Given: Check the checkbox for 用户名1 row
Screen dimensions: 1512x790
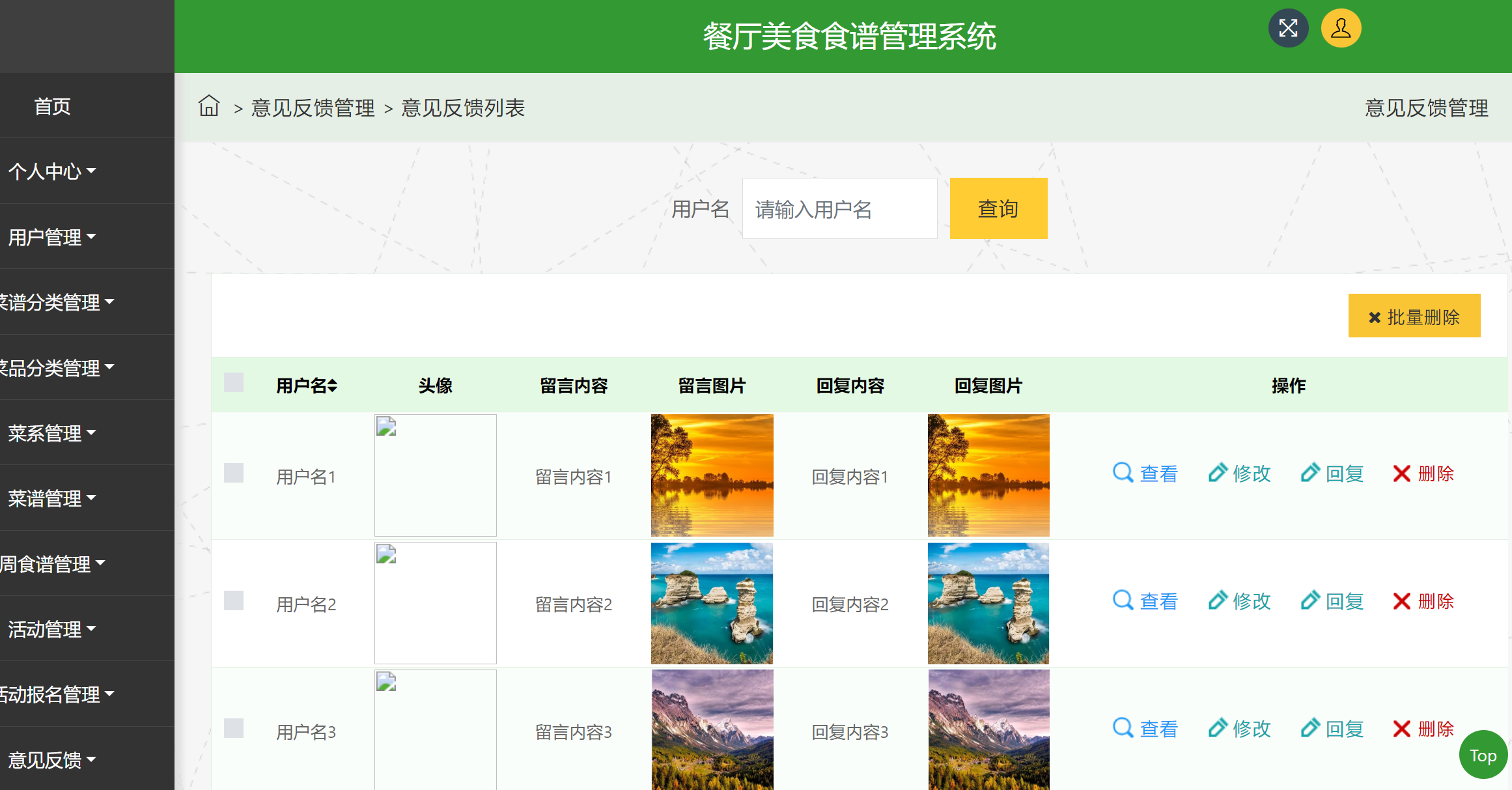Looking at the screenshot, I should tap(234, 473).
